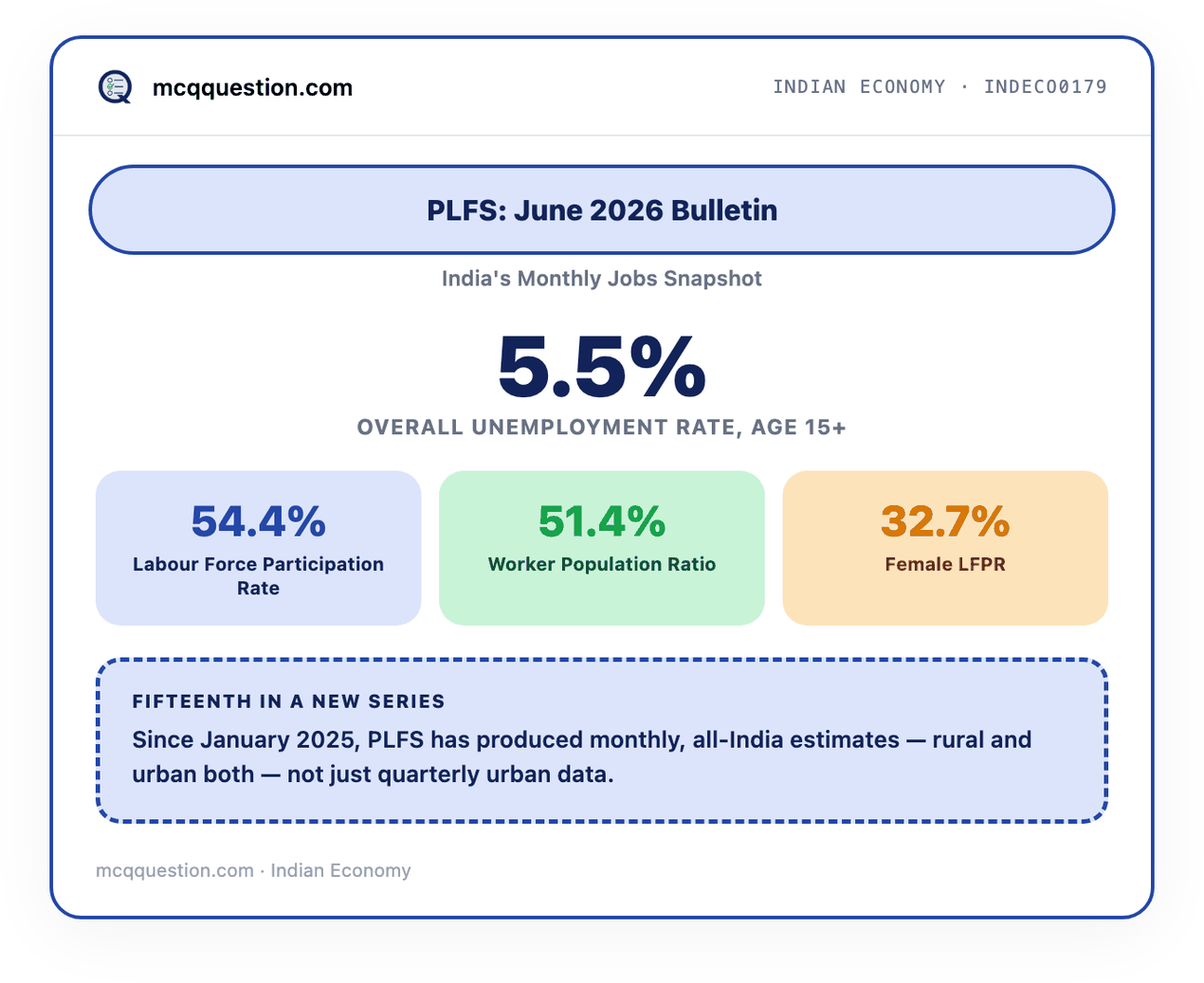Click the INDEC00179 code label
Image resolution: width=1204 pixels, height=983 pixels.
point(1046,86)
